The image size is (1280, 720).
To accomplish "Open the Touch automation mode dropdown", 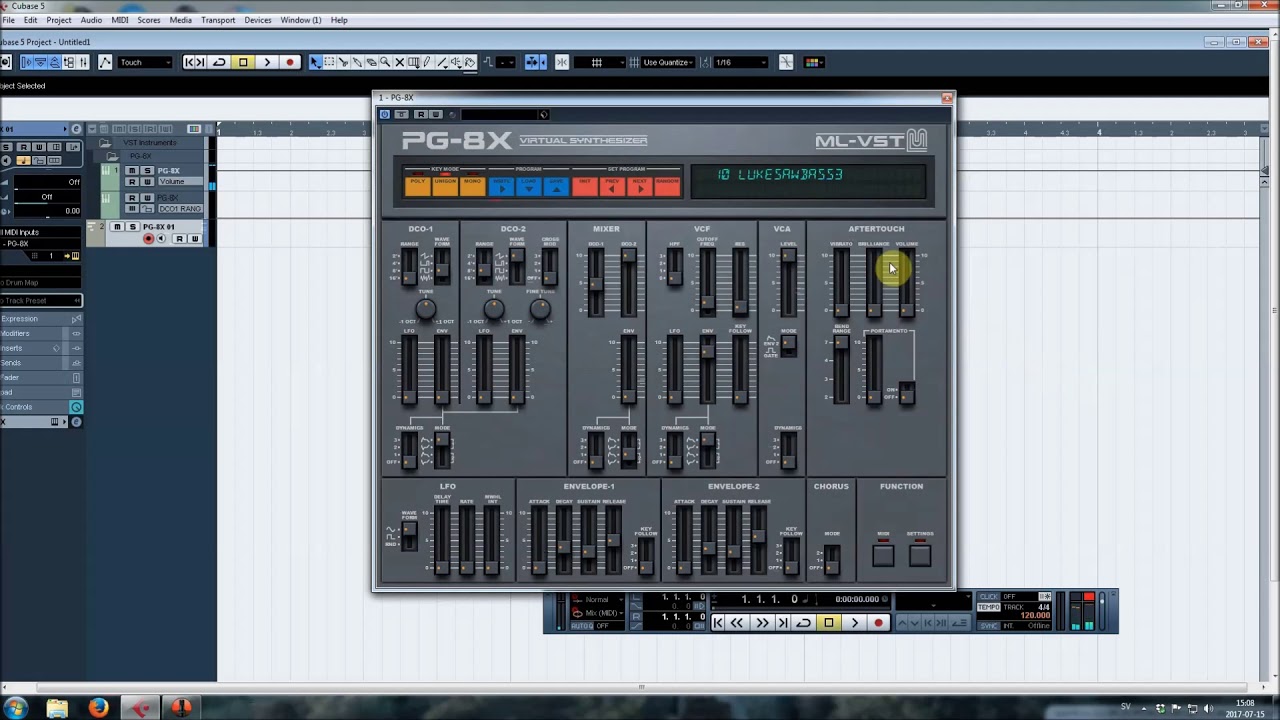I will [x=146, y=62].
